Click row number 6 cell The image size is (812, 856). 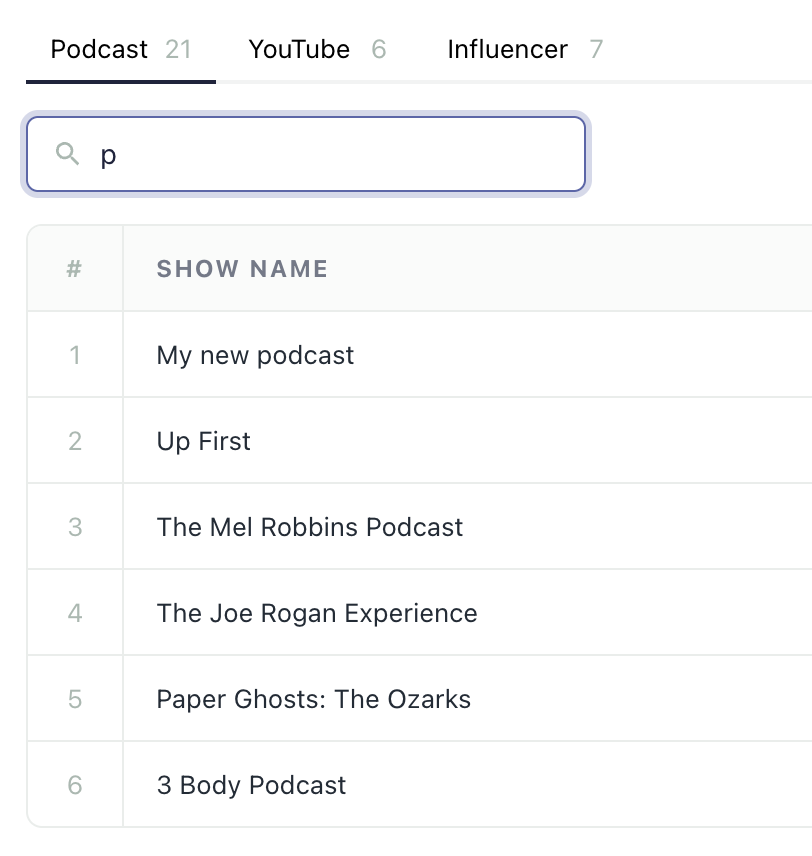(75, 785)
